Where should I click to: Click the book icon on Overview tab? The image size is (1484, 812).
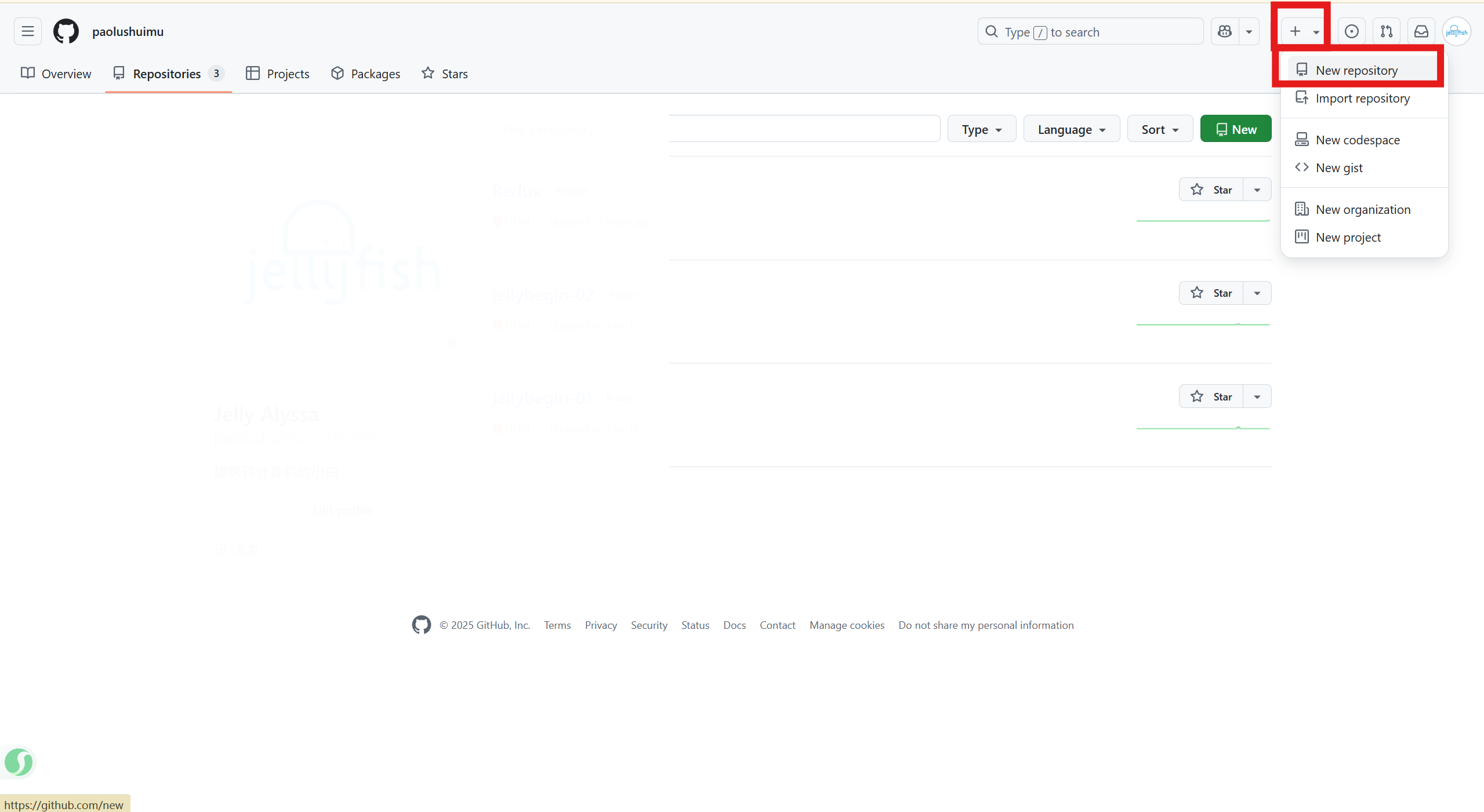pos(27,73)
